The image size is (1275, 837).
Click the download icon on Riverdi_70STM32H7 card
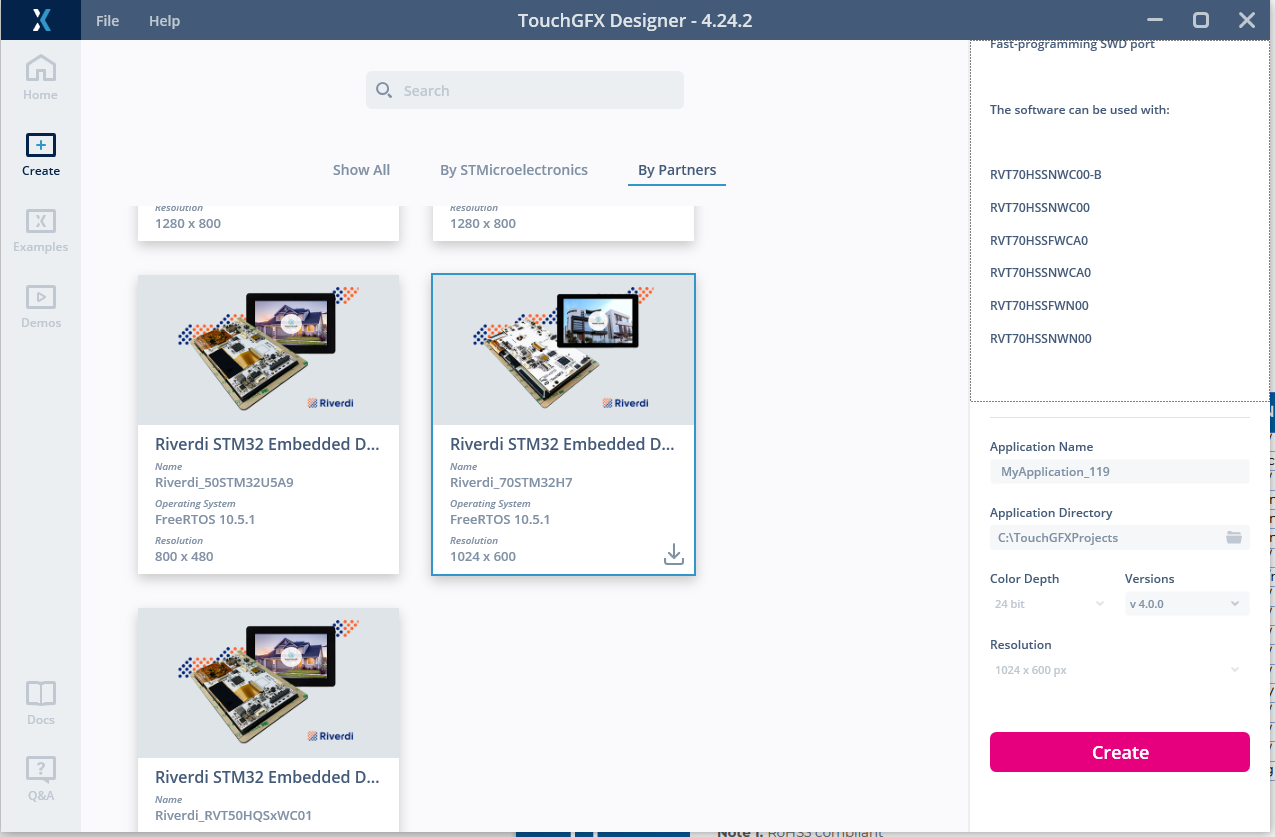673,552
